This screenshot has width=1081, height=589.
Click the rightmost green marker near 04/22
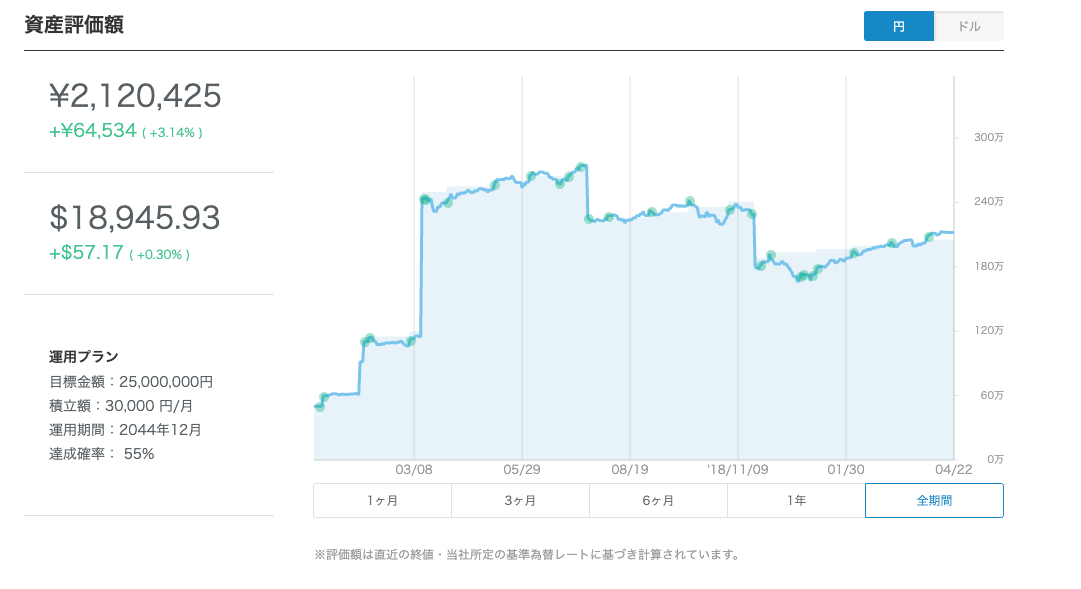[929, 237]
